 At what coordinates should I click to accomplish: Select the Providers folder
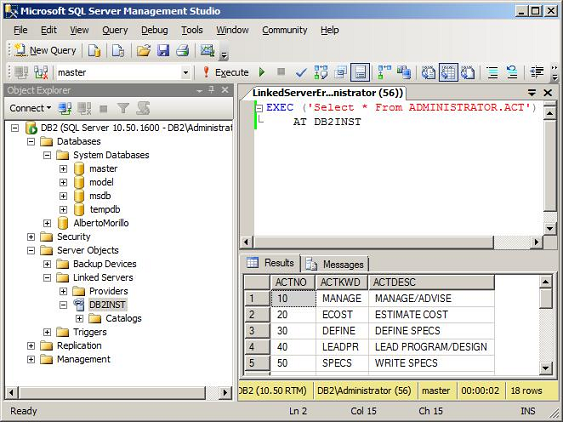click(108, 291)
